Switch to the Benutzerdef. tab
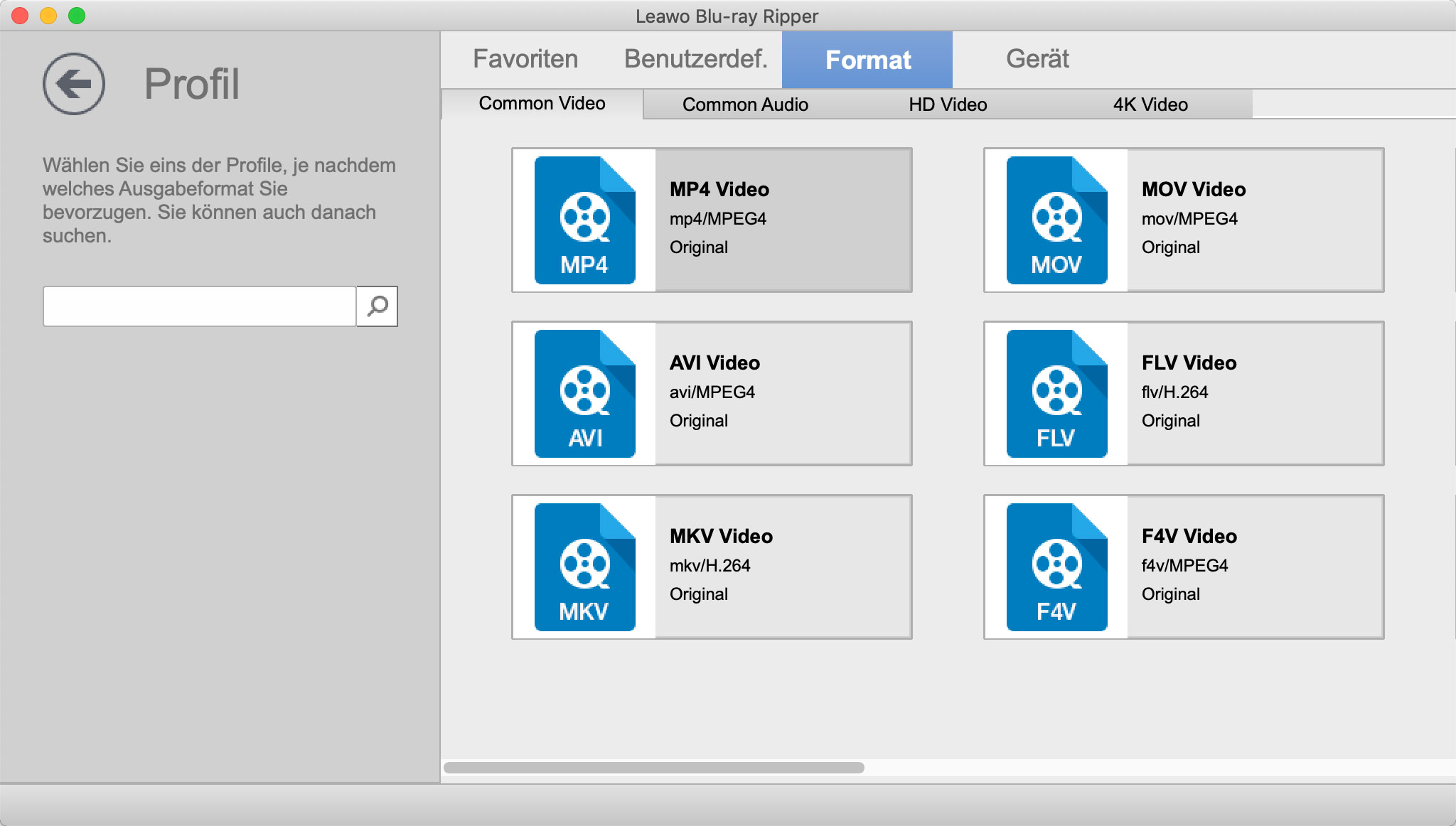This screenshot has height=826, width=1456. click(x=696, y=59)
